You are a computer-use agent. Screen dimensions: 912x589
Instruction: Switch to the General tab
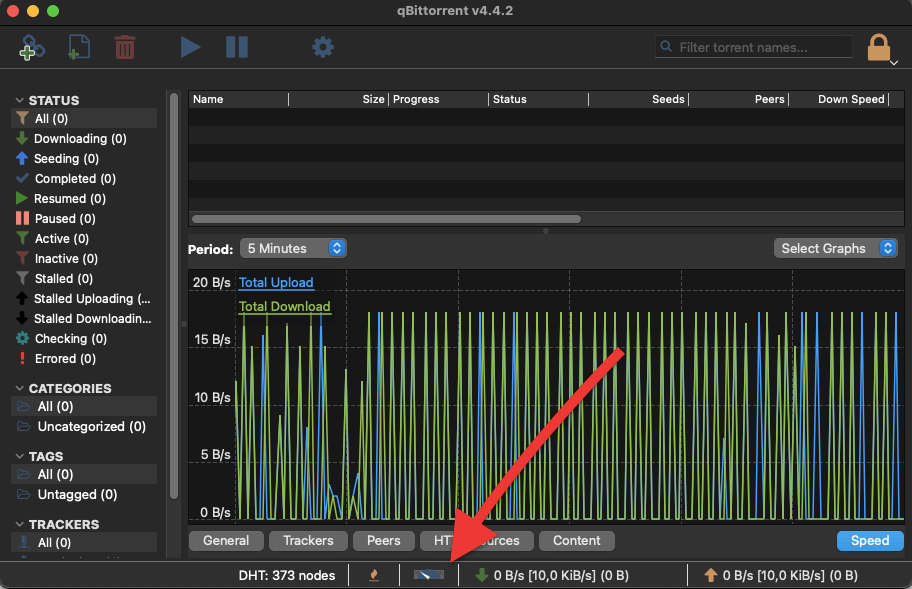tap(226, 541)
